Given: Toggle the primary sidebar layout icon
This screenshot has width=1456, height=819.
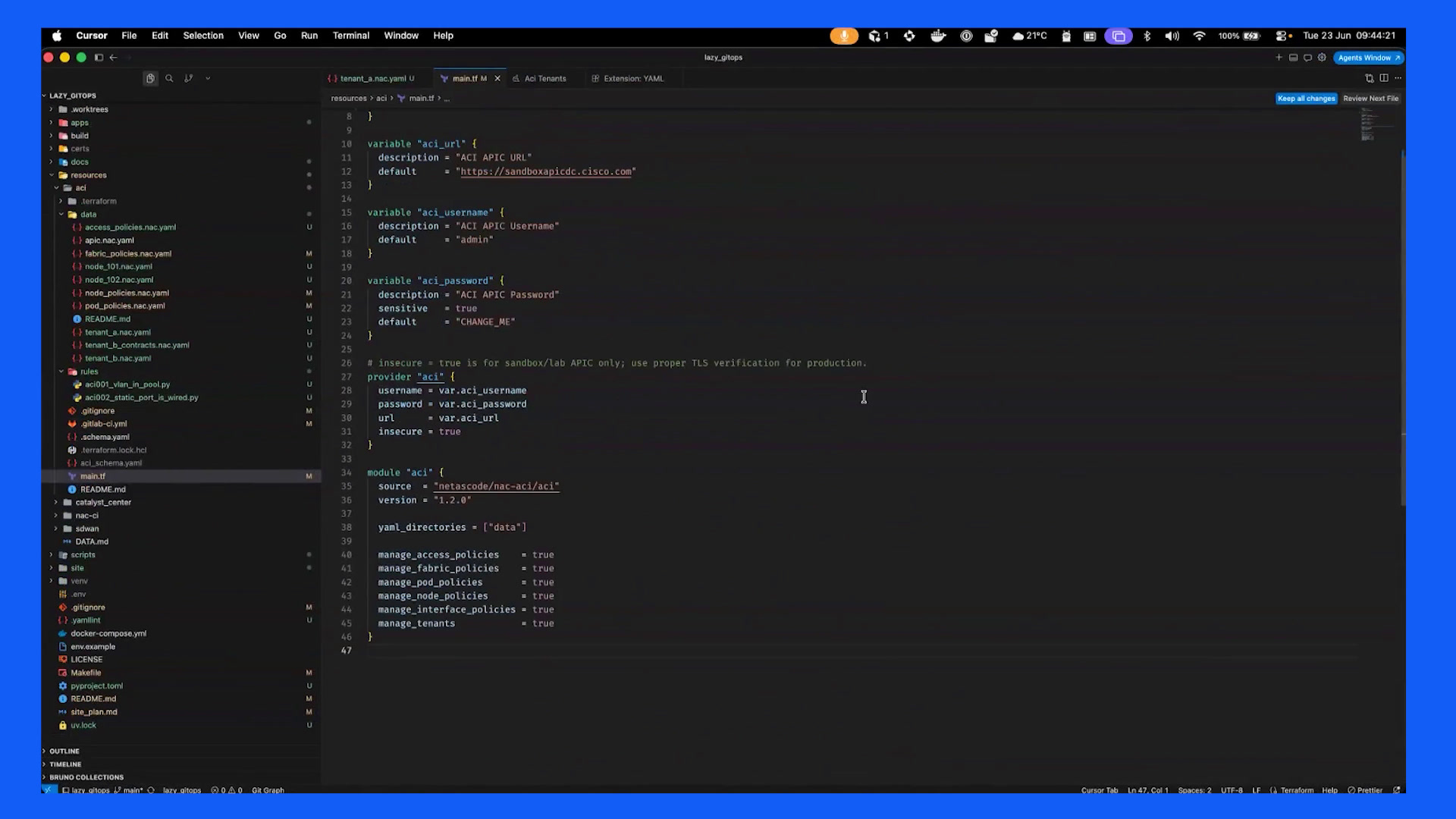Looking at the screenshot, I should click(x=99, y=58).
